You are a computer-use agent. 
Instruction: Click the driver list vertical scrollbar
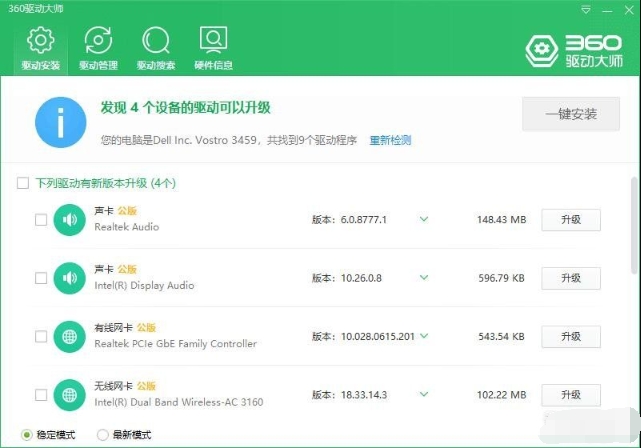coord(634,225)
